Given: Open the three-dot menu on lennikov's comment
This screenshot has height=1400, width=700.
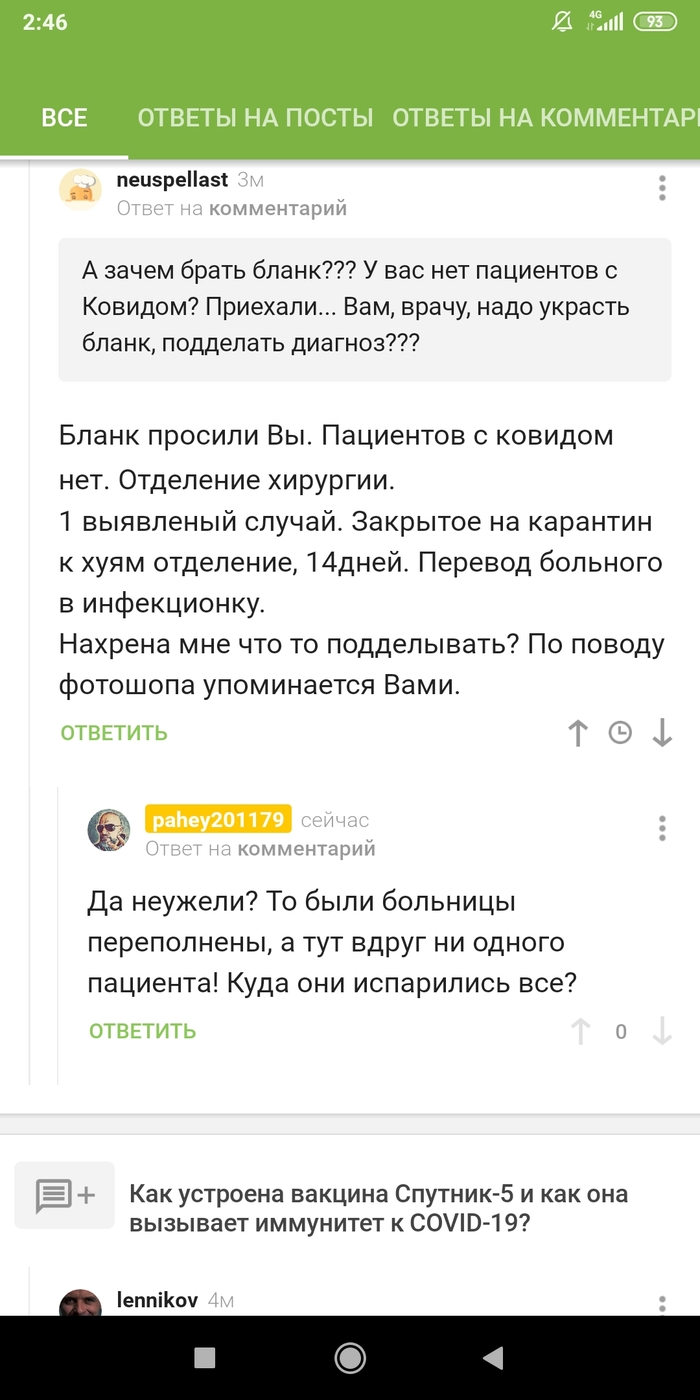Looking at the screenshot, I should tap(662, 1303).
